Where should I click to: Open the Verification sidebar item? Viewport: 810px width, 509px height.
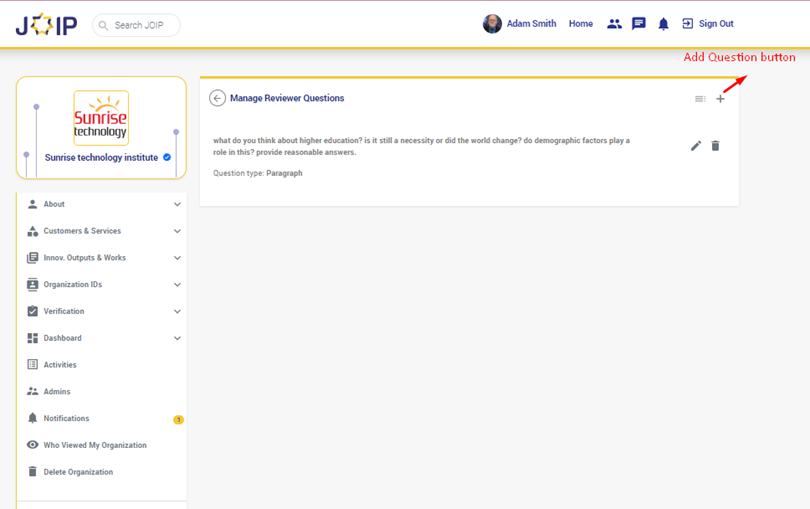point(65,312)
